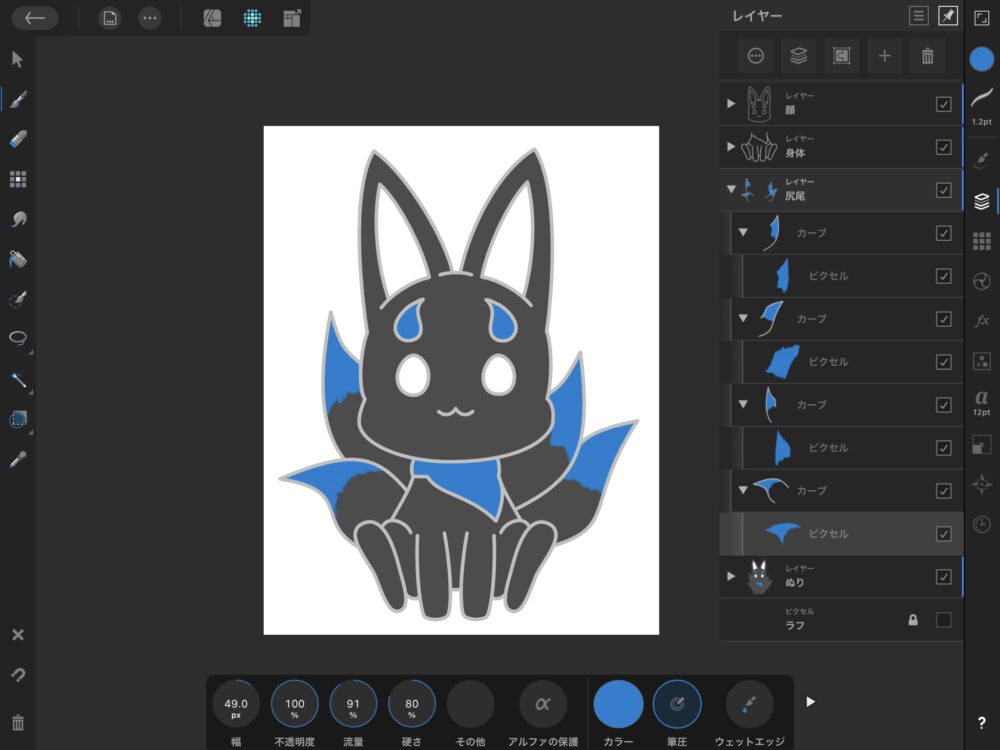Screen dimensions: 1000x750
Task: Open the Layers studio icon on right
Action: tap(982, 201)
